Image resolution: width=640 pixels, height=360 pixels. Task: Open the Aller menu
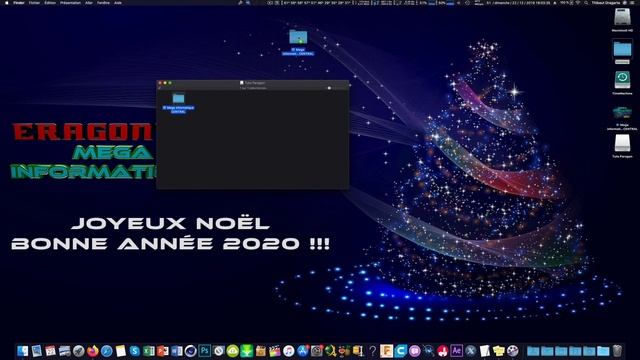tap(89, 2)
